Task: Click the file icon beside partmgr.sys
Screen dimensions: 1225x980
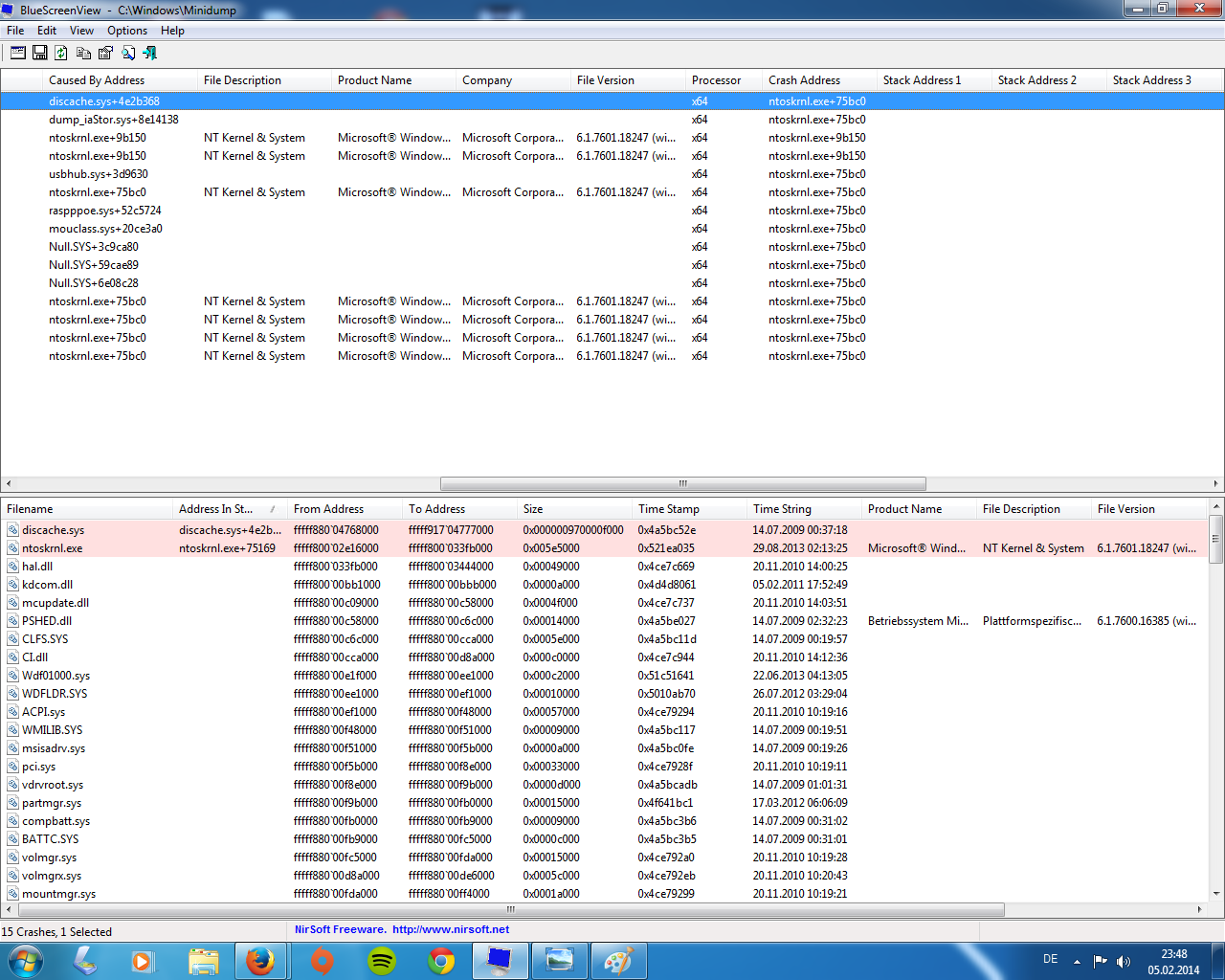Action: coord(13,803)
